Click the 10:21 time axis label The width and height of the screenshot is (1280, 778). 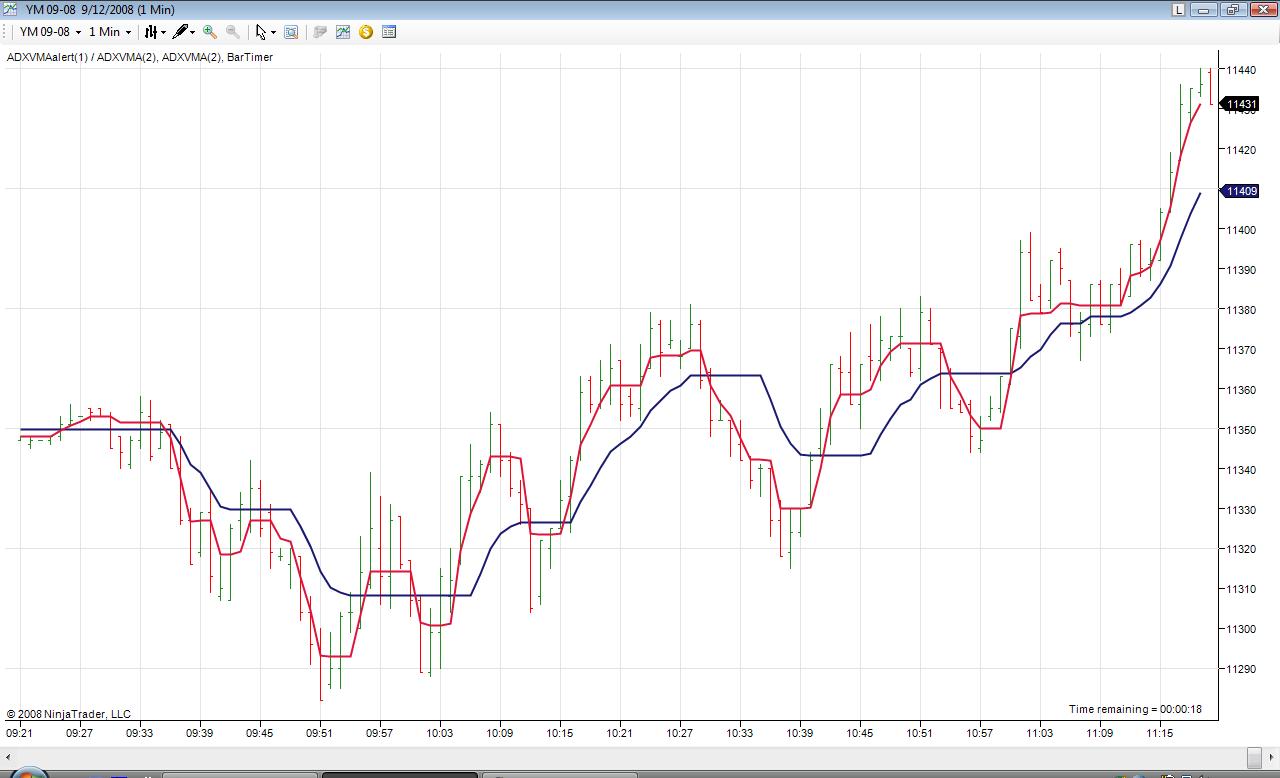click(x=620, y=733)
